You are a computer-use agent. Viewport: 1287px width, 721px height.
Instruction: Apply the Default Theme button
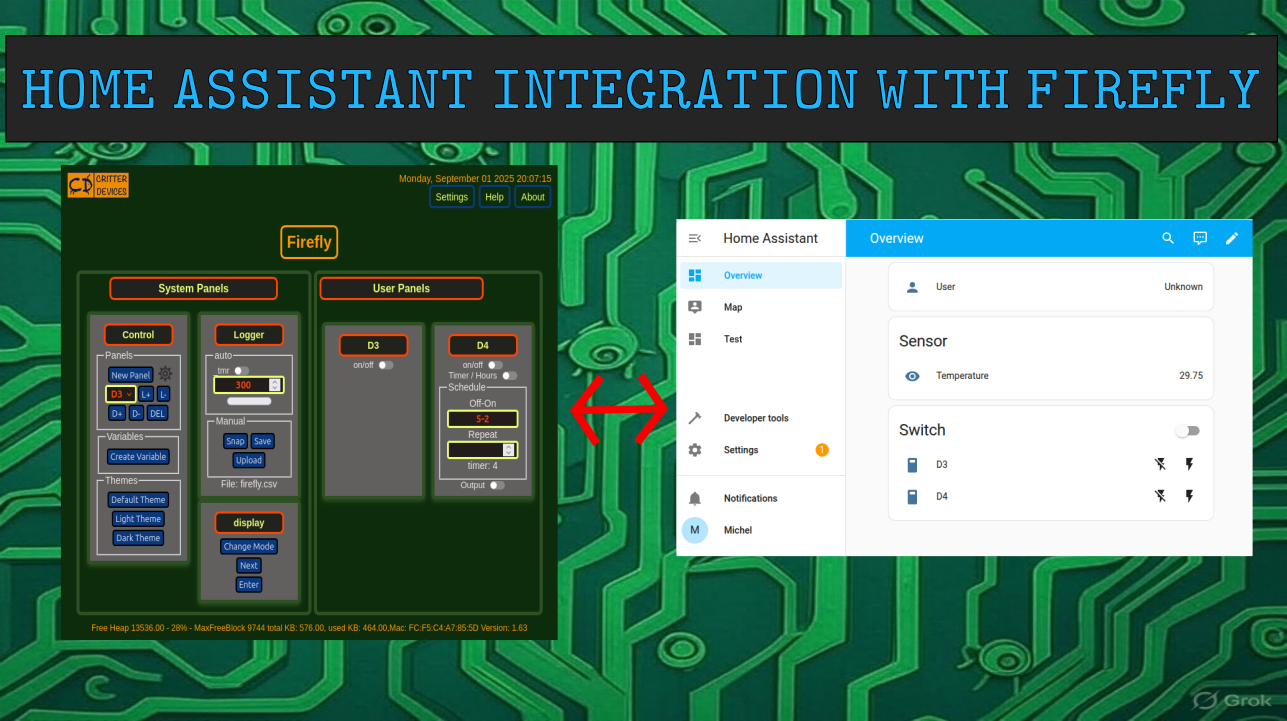click(x=139, y=500)
